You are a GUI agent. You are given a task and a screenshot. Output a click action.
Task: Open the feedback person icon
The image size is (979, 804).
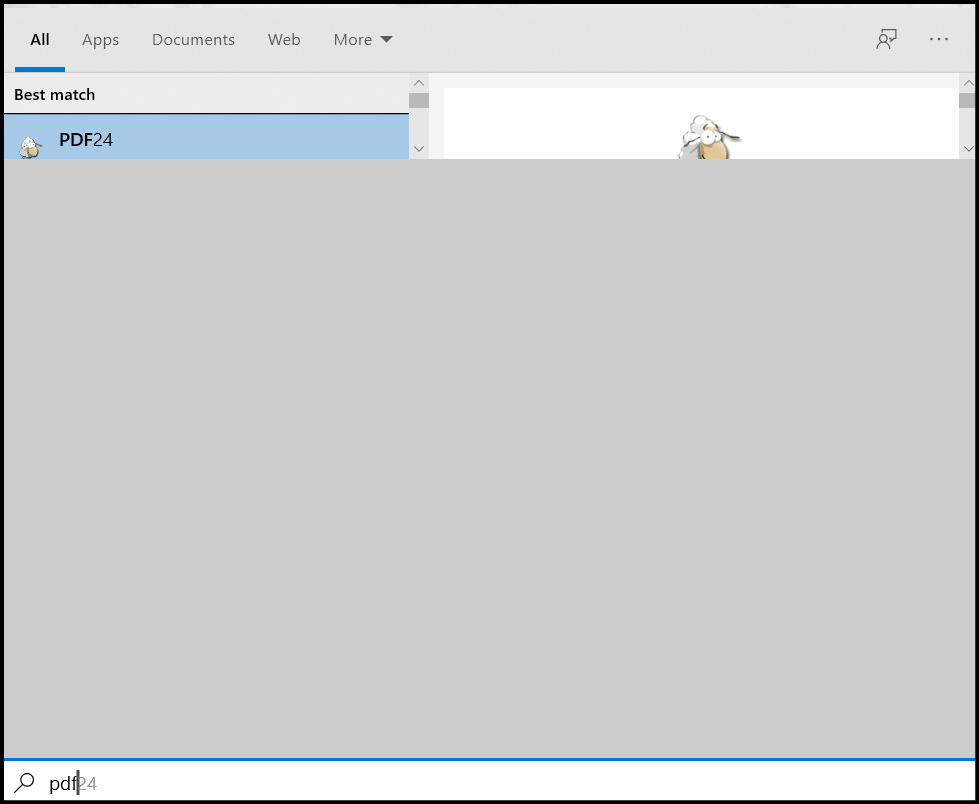point(886,39)
